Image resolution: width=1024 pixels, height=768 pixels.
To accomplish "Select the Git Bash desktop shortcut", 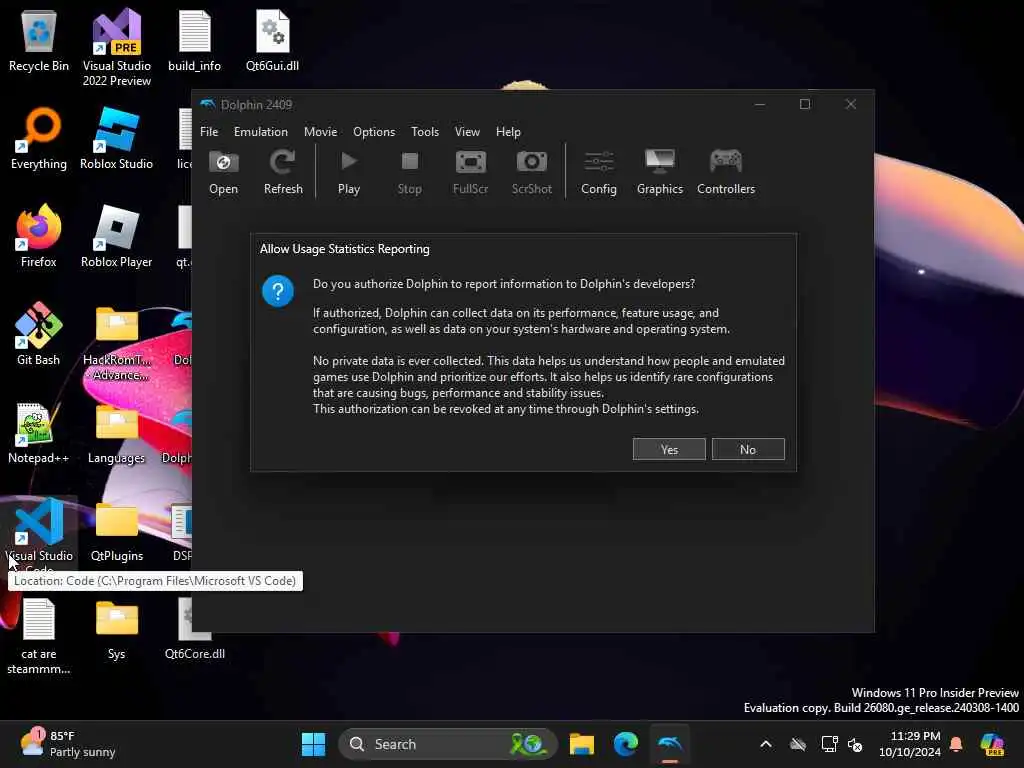I will tap(39, 334).
